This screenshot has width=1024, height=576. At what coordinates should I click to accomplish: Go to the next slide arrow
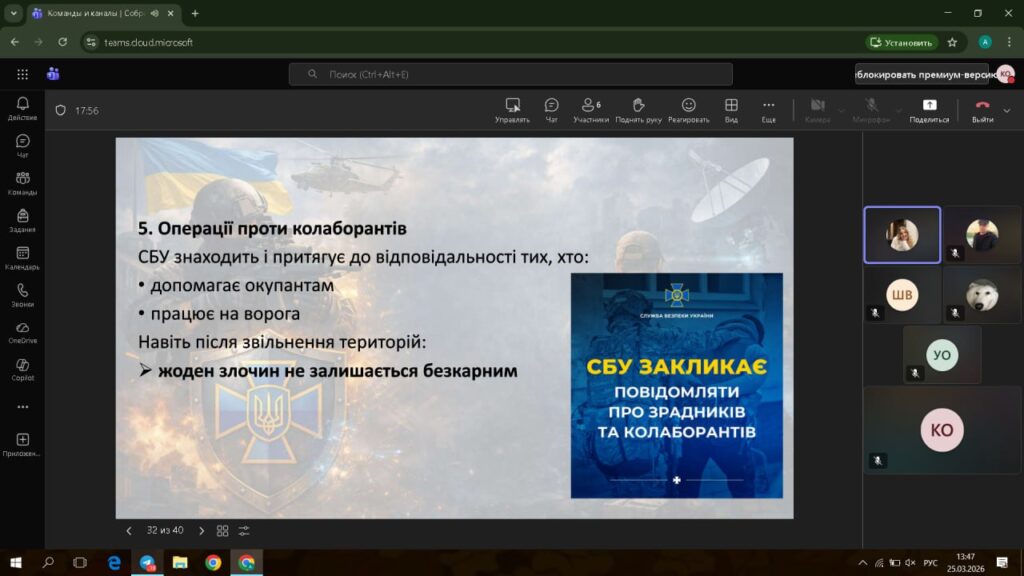[x=201, y=531]
